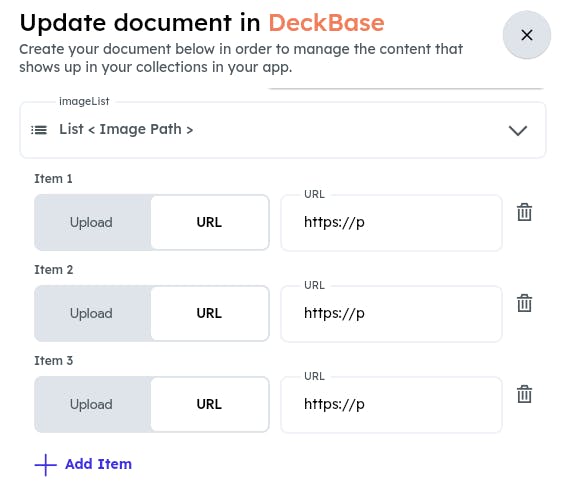Switch Item 3 to Upload mode

[x=93, y=404]
